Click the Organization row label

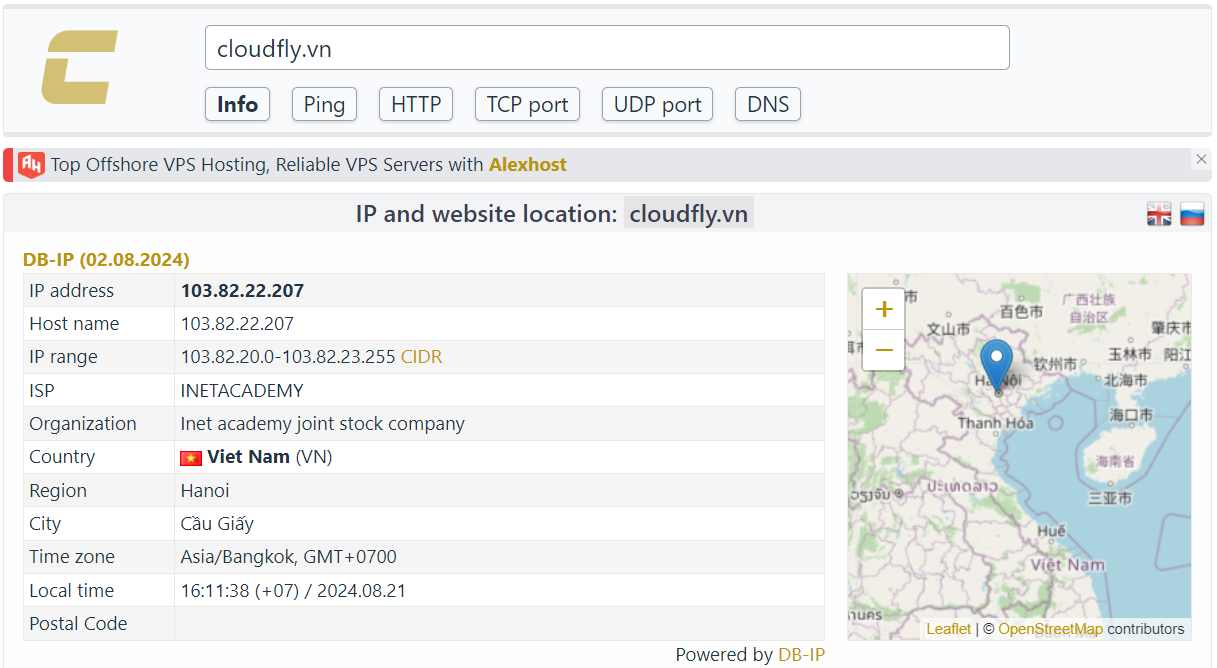[83, 424]
